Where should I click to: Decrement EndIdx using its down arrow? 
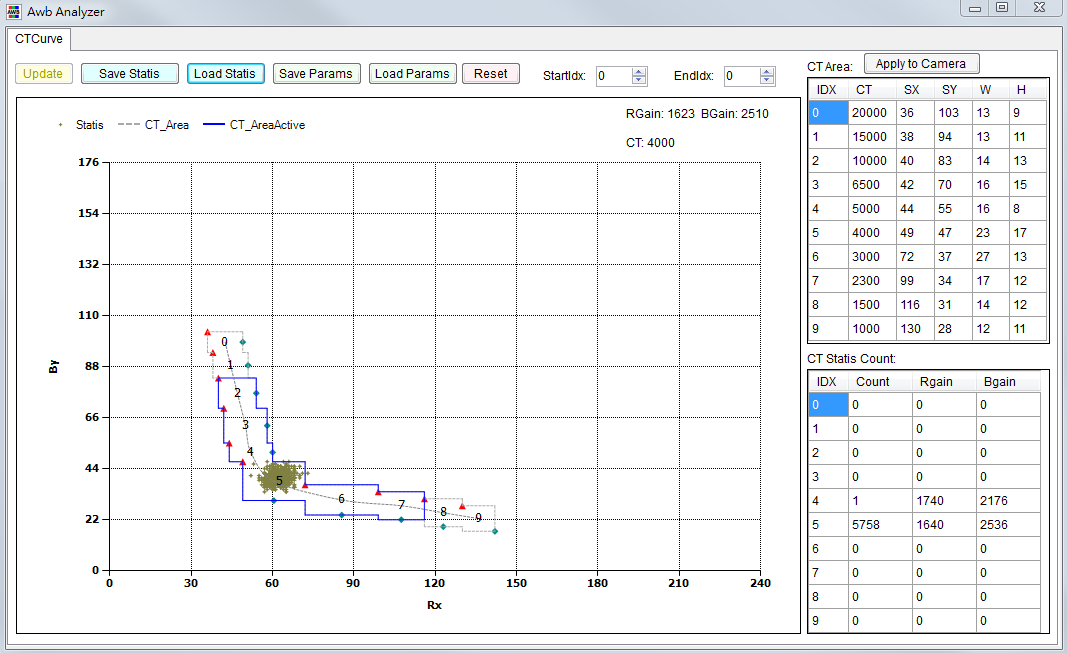[767, 78]
